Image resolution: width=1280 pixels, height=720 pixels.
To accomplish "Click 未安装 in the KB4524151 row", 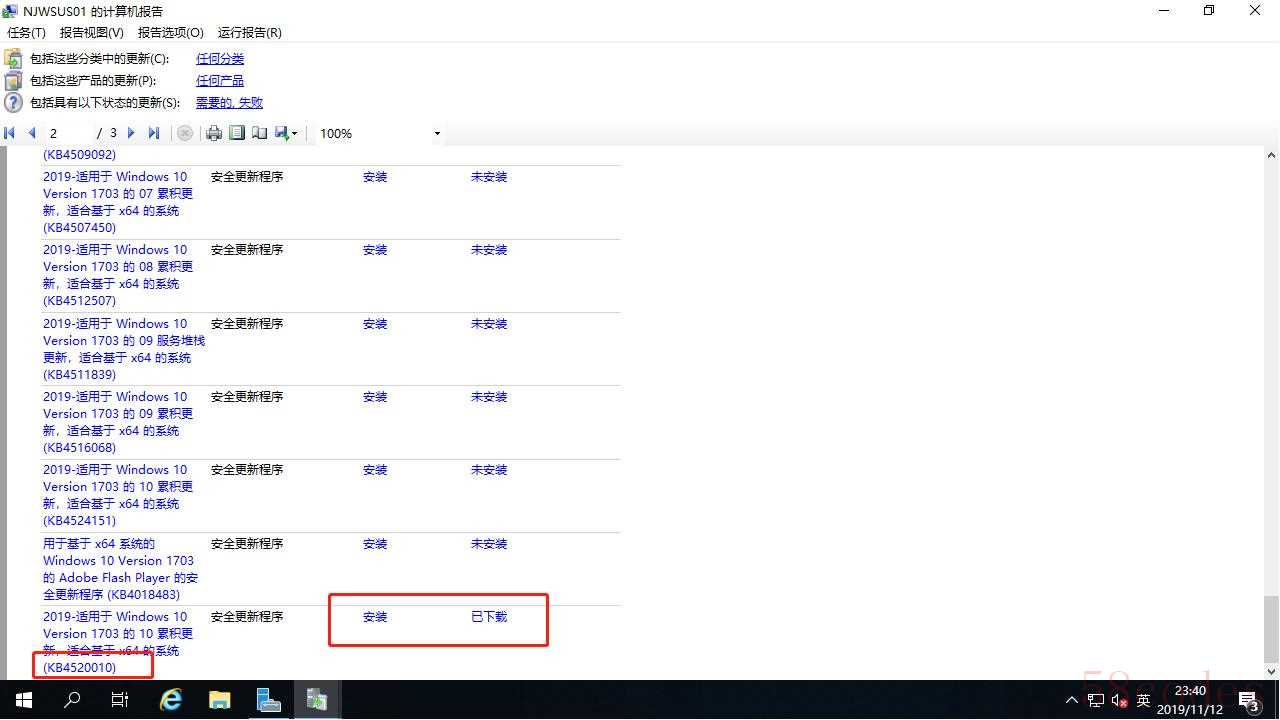I will pyautogui.click(x=489, y=470).
